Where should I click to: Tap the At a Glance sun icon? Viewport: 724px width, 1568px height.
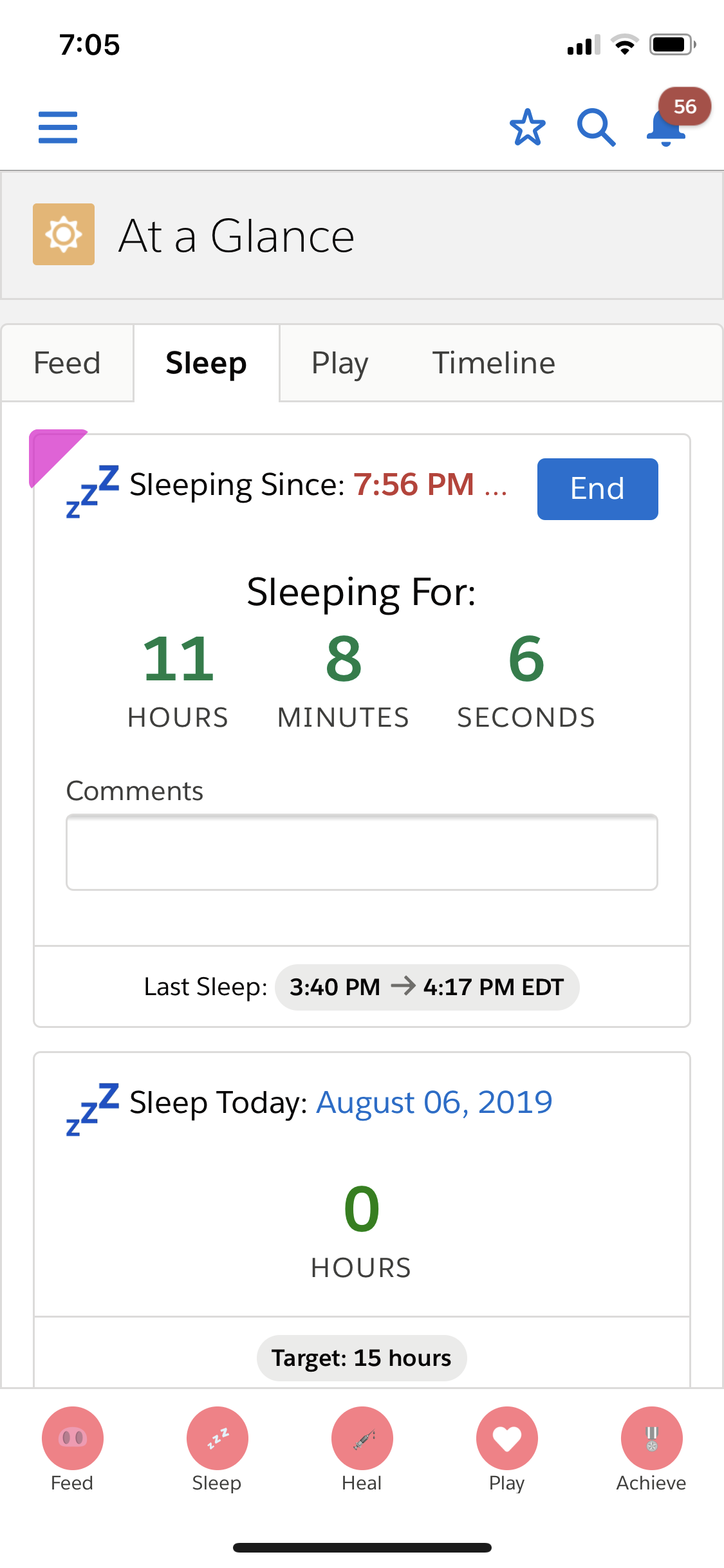point(64,234)
